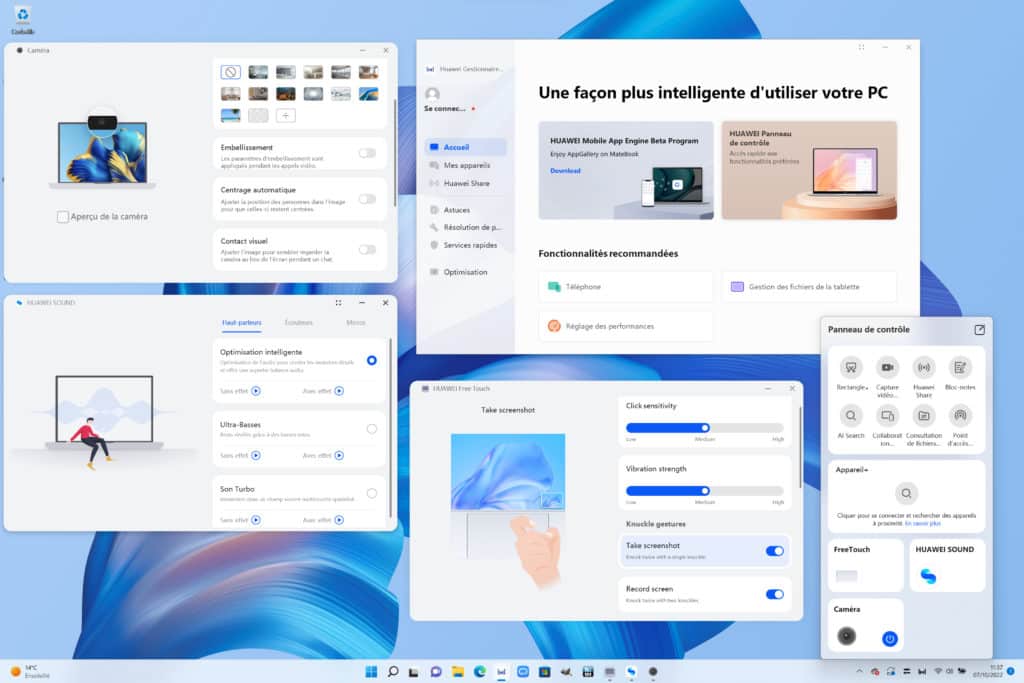
Task: Open the HUAWEI Panneau de contrôle banner card
Action: tap(809, 170)
